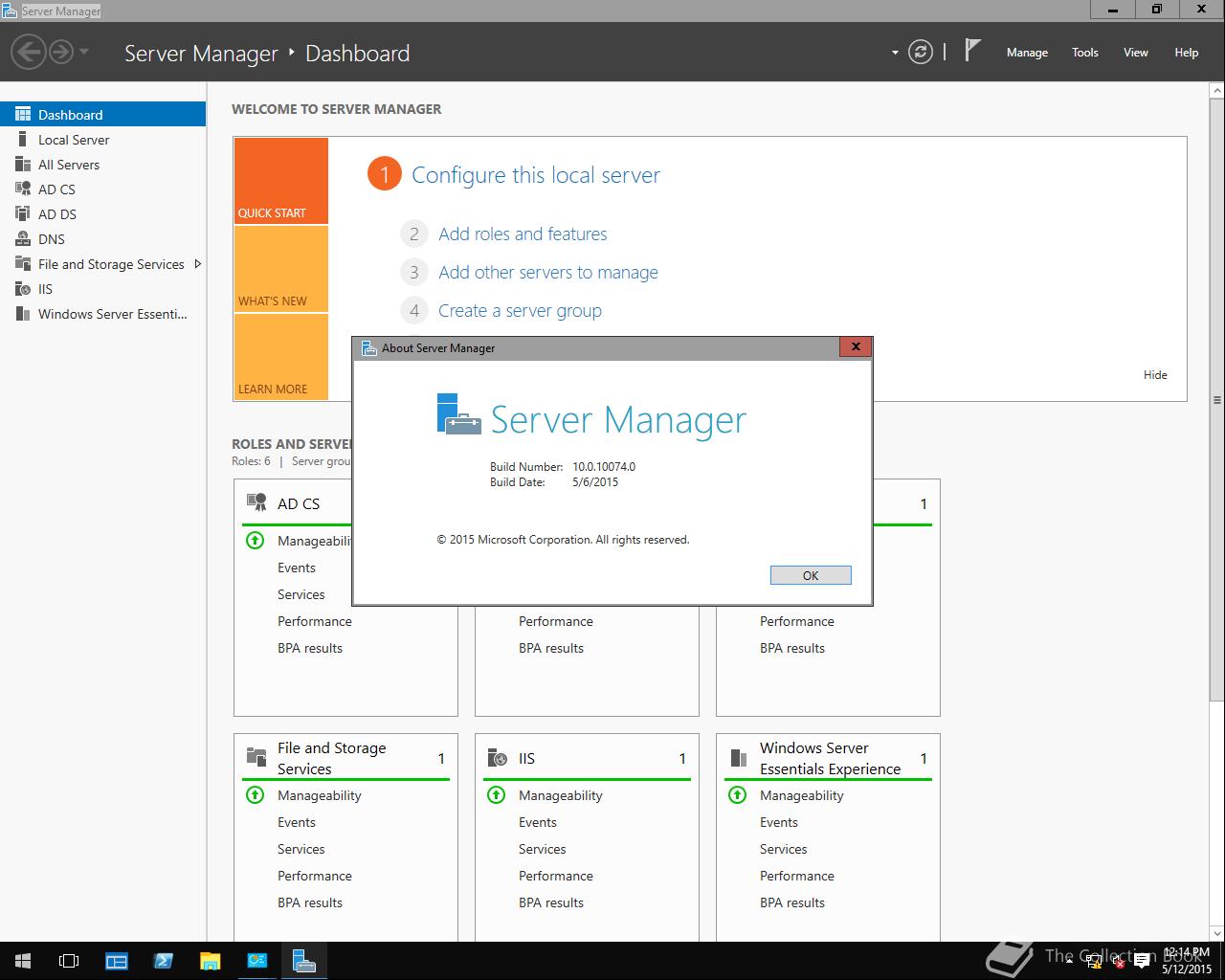
Task: Hide the welcome tile
Action: click(x=1155, y=374)
